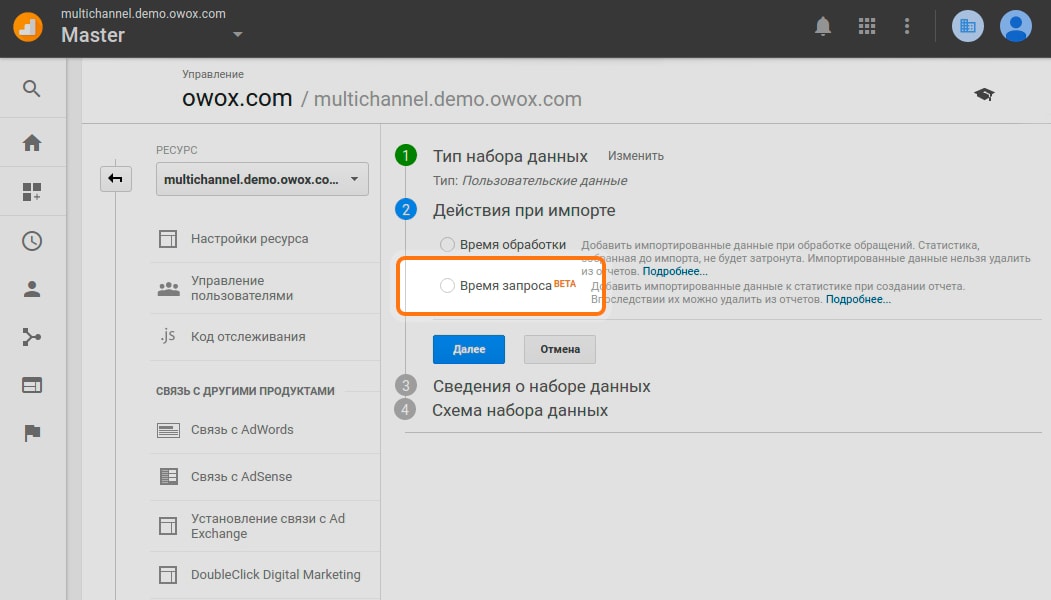Select the Время обработки radio button
This screenshot has width=1051, height=600.
point(447,245)
